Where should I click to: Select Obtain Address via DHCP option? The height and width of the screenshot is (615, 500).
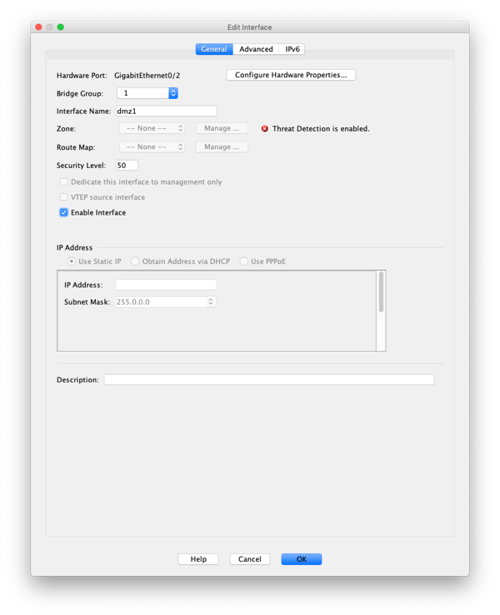tap(135, 261)
